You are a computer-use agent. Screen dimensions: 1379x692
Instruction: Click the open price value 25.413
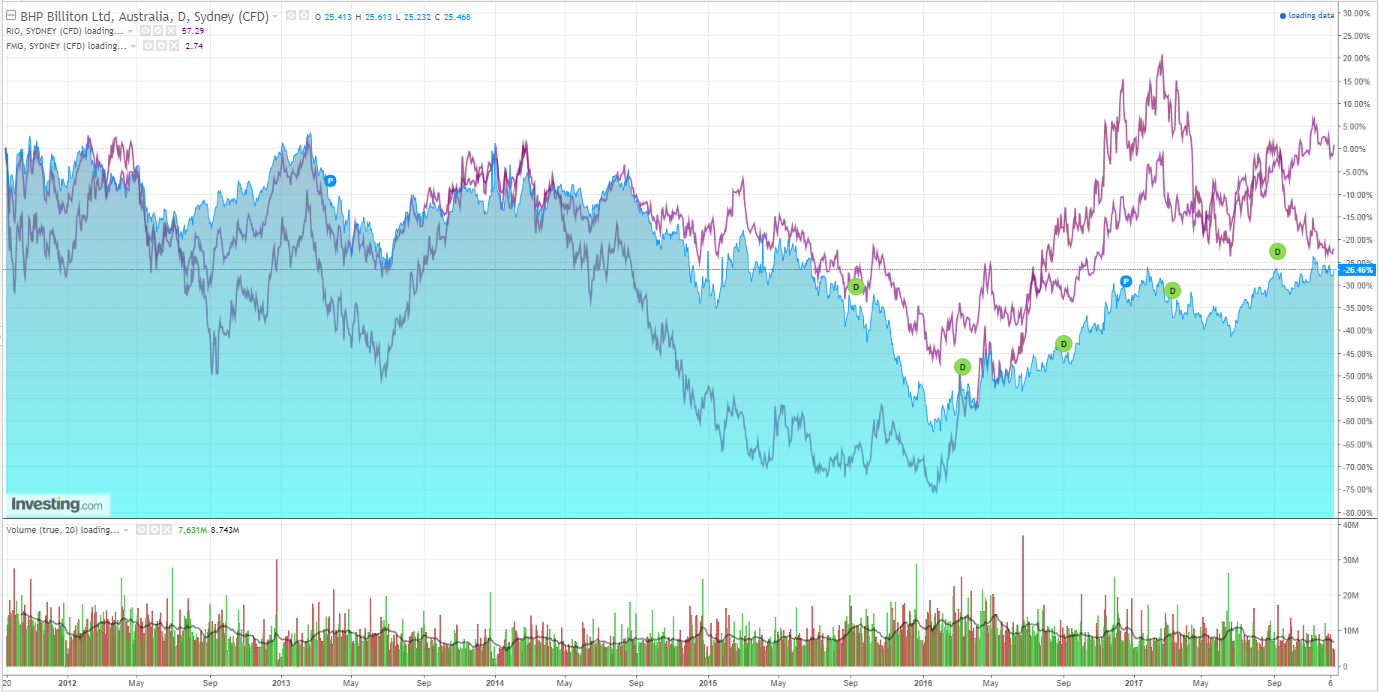point(338,17)
